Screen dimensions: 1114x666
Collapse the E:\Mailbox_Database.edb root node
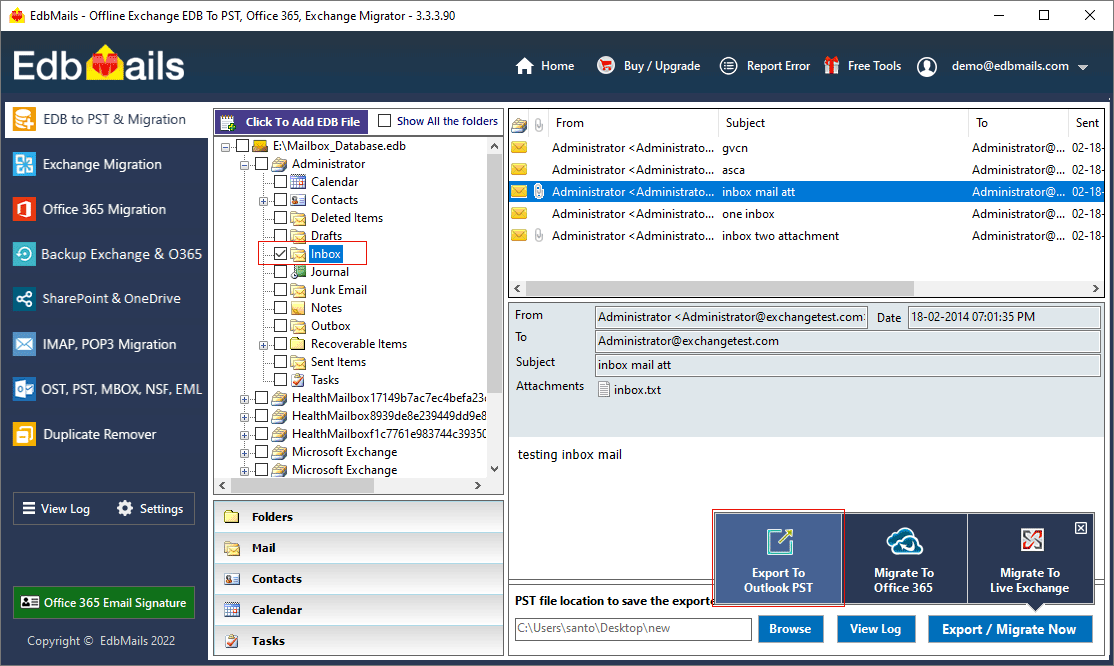coord(225,147)
